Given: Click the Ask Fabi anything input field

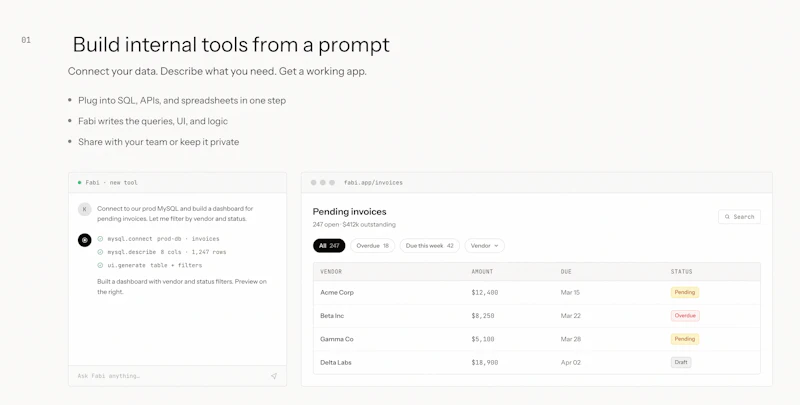Looking at the screenshot, I should tap(171, 376).
